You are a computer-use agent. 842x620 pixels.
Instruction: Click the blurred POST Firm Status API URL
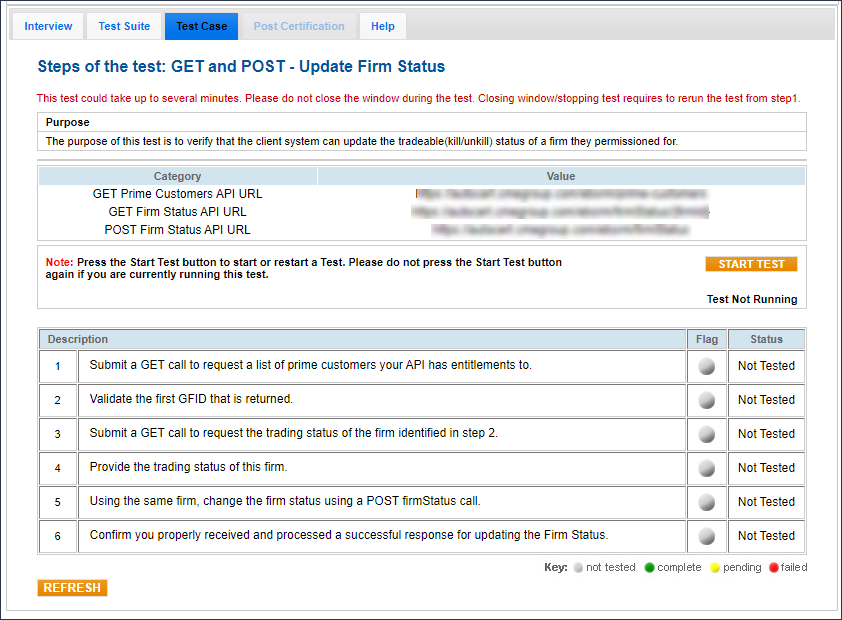(x=560, y=230)
